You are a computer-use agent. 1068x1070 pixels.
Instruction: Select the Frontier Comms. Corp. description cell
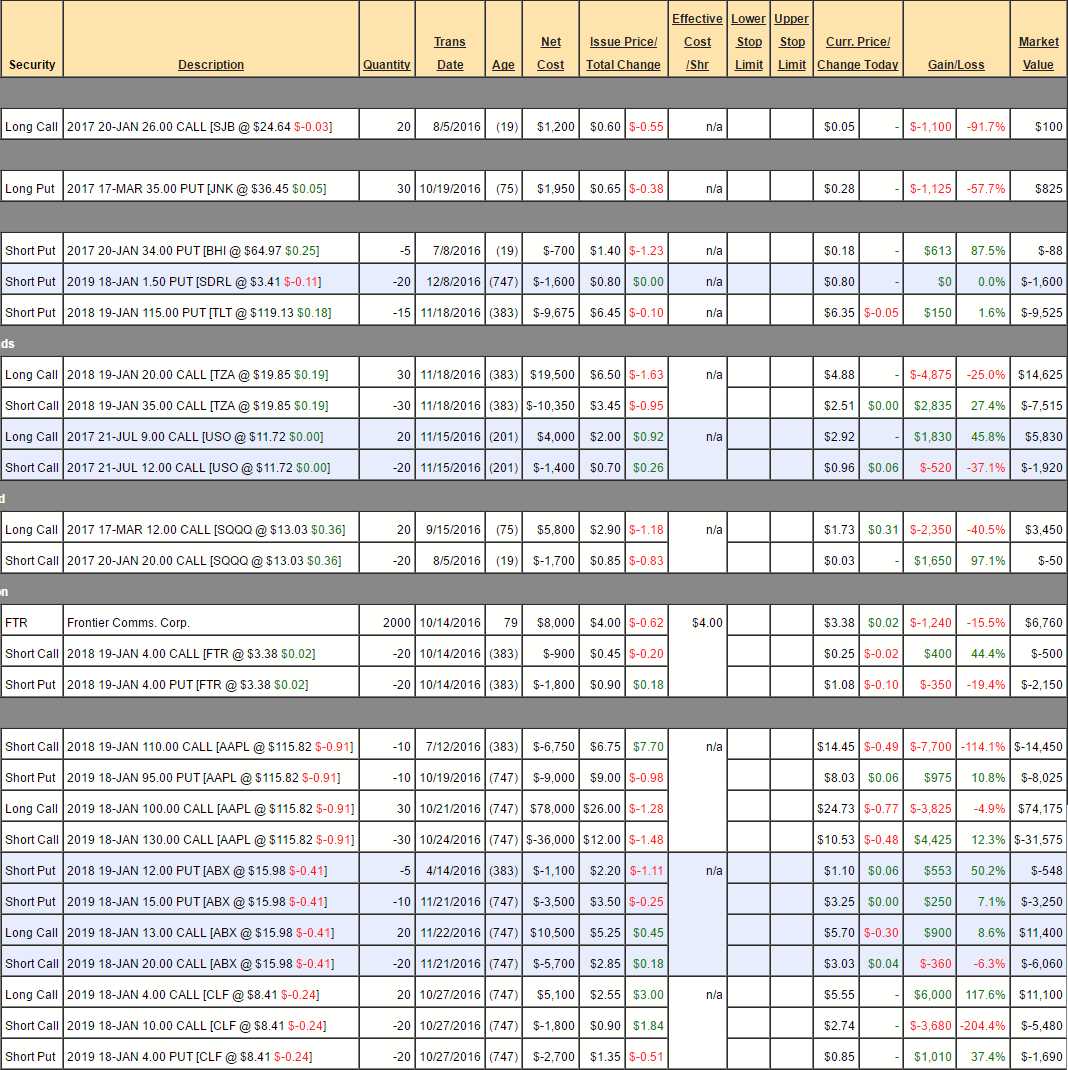(x=128, y=623)
